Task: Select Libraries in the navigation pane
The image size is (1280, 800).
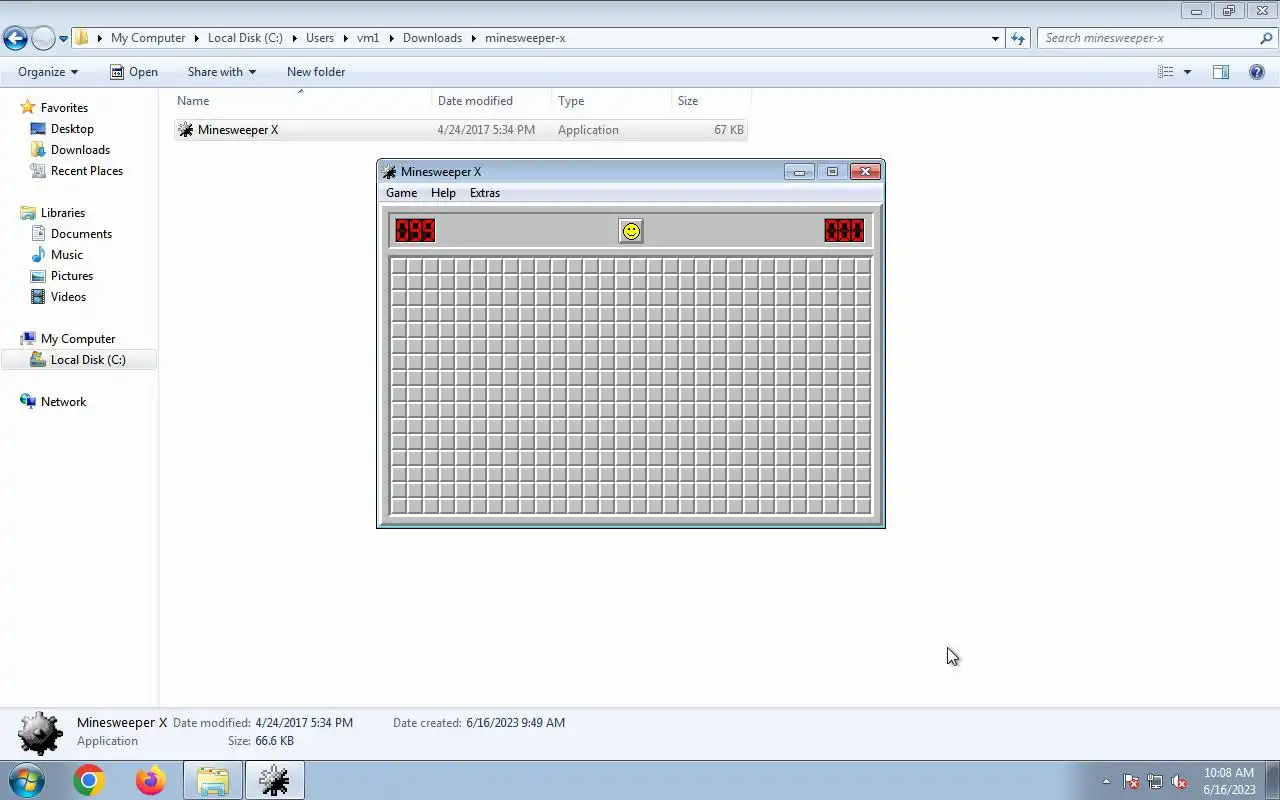Action: click(63, 213)
